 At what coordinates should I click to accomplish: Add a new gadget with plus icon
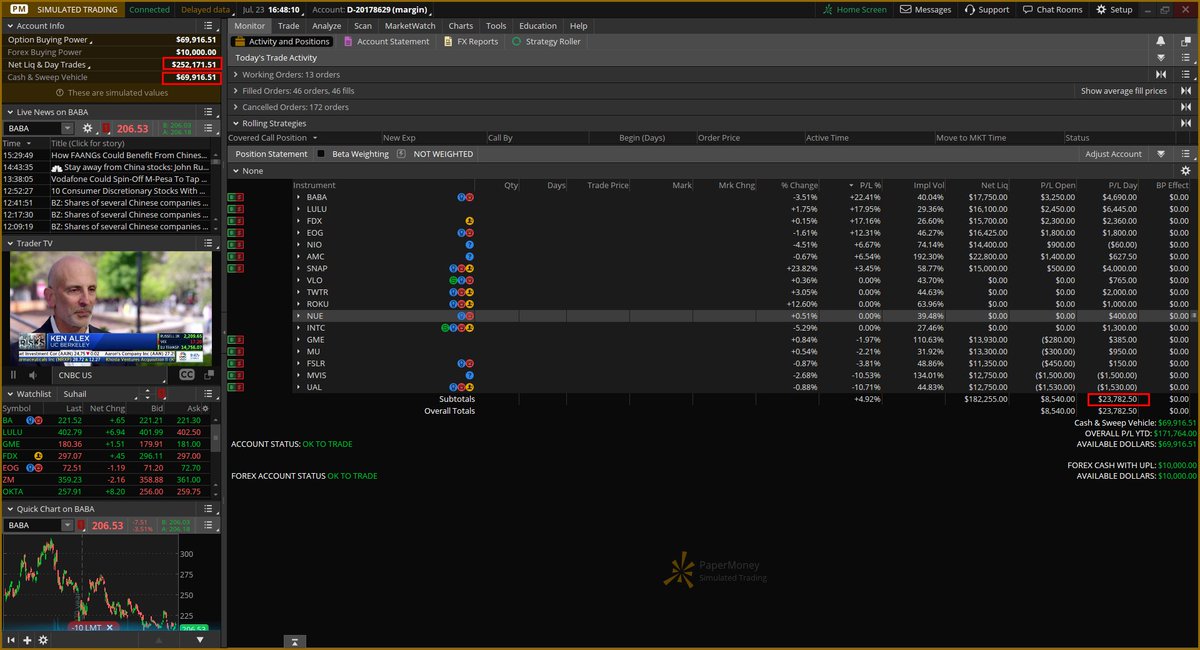pos(27,639)
